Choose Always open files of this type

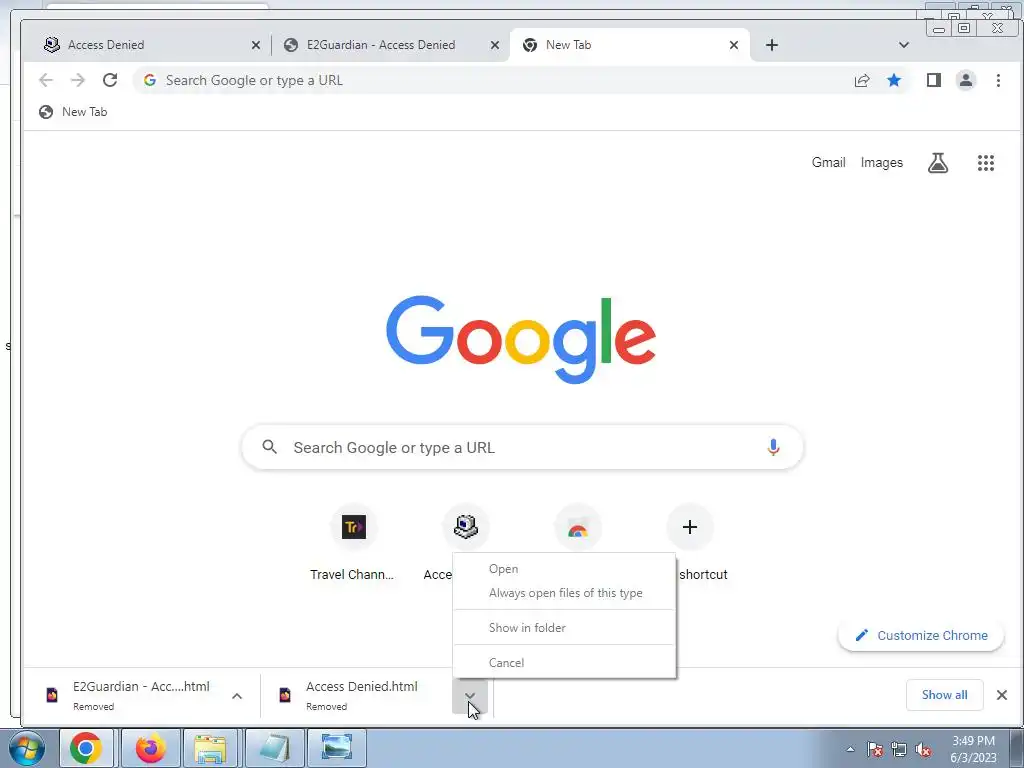[x=564, y=593]
